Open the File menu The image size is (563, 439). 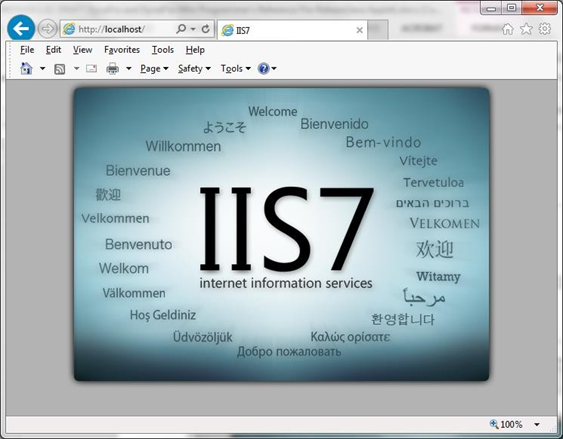27,50
